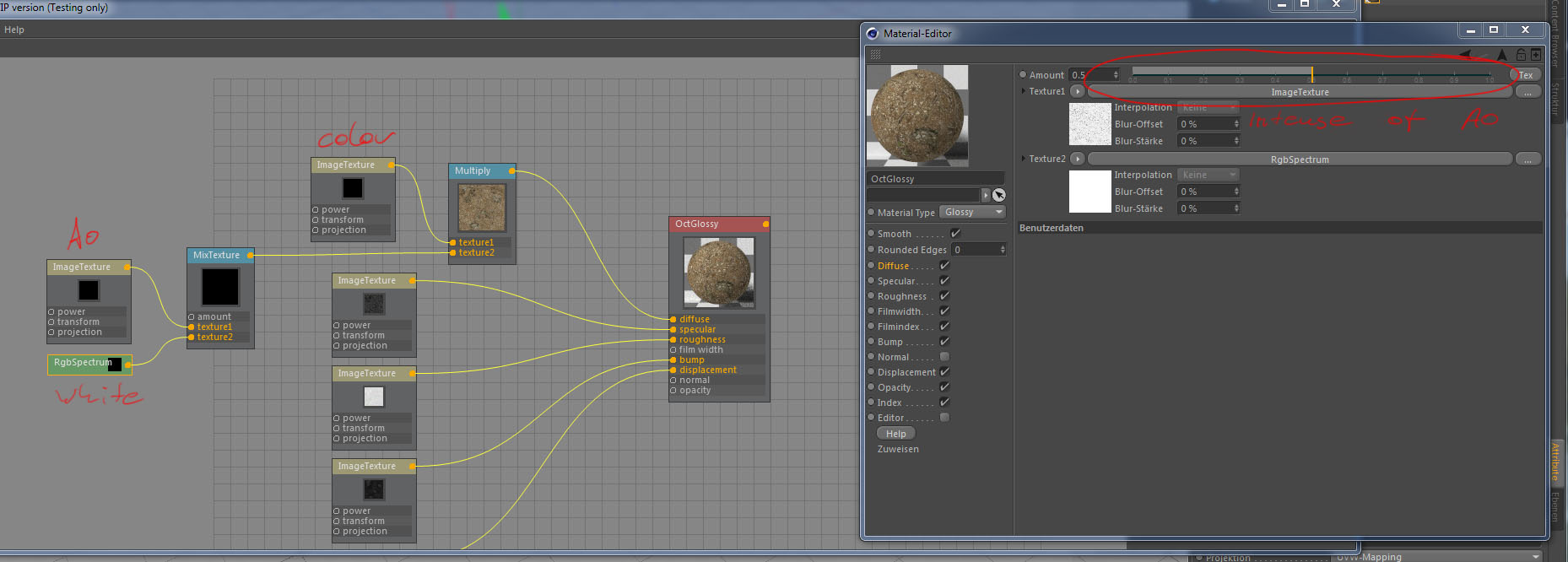Click the round arrow button next to Texture2
Viewport: 1568px width, 562px height.
tap(1077, 159)
